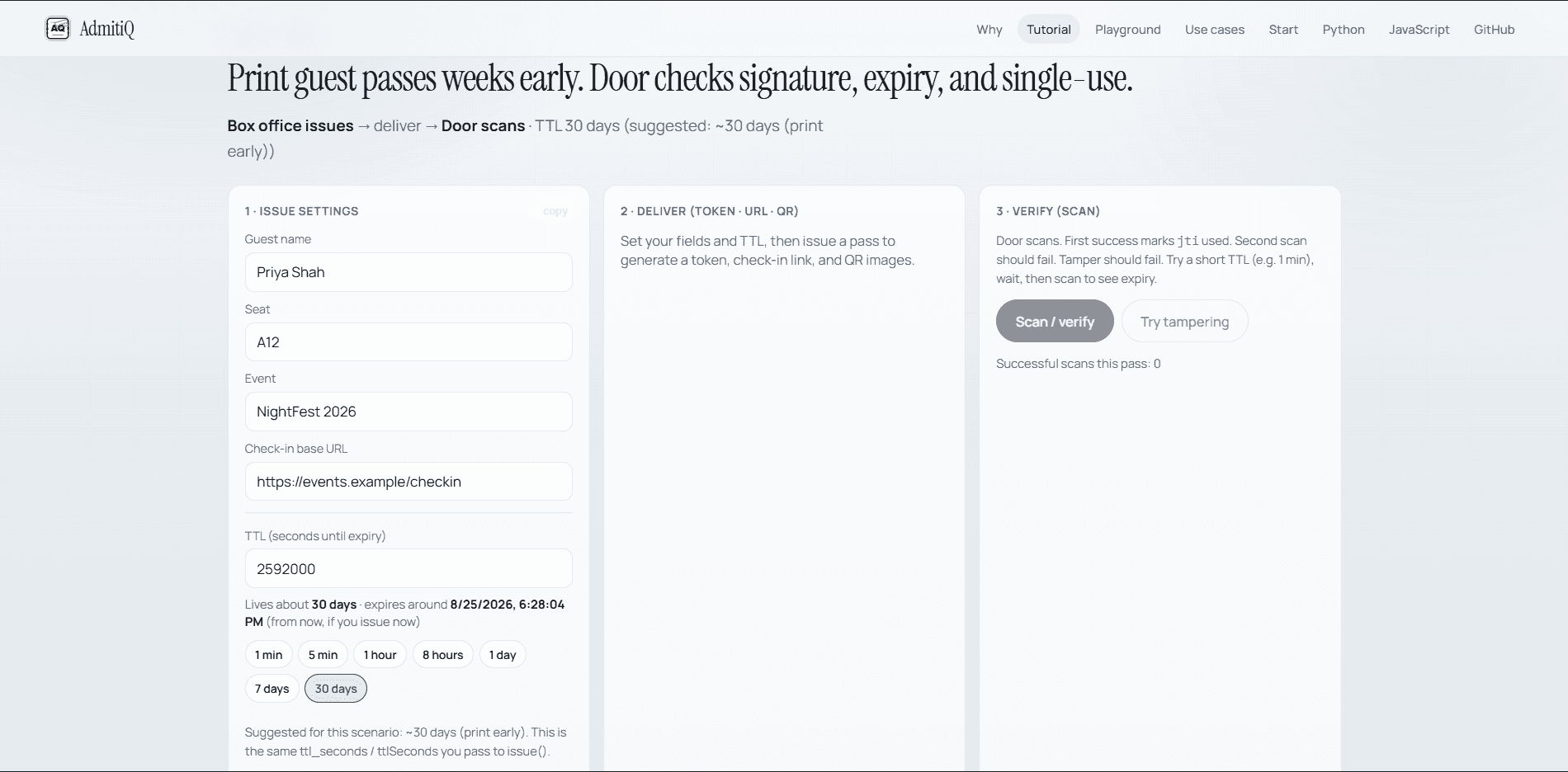Screen dimensions: 1568x772
Task: Open the Why nav item
Action: [989, 30]
